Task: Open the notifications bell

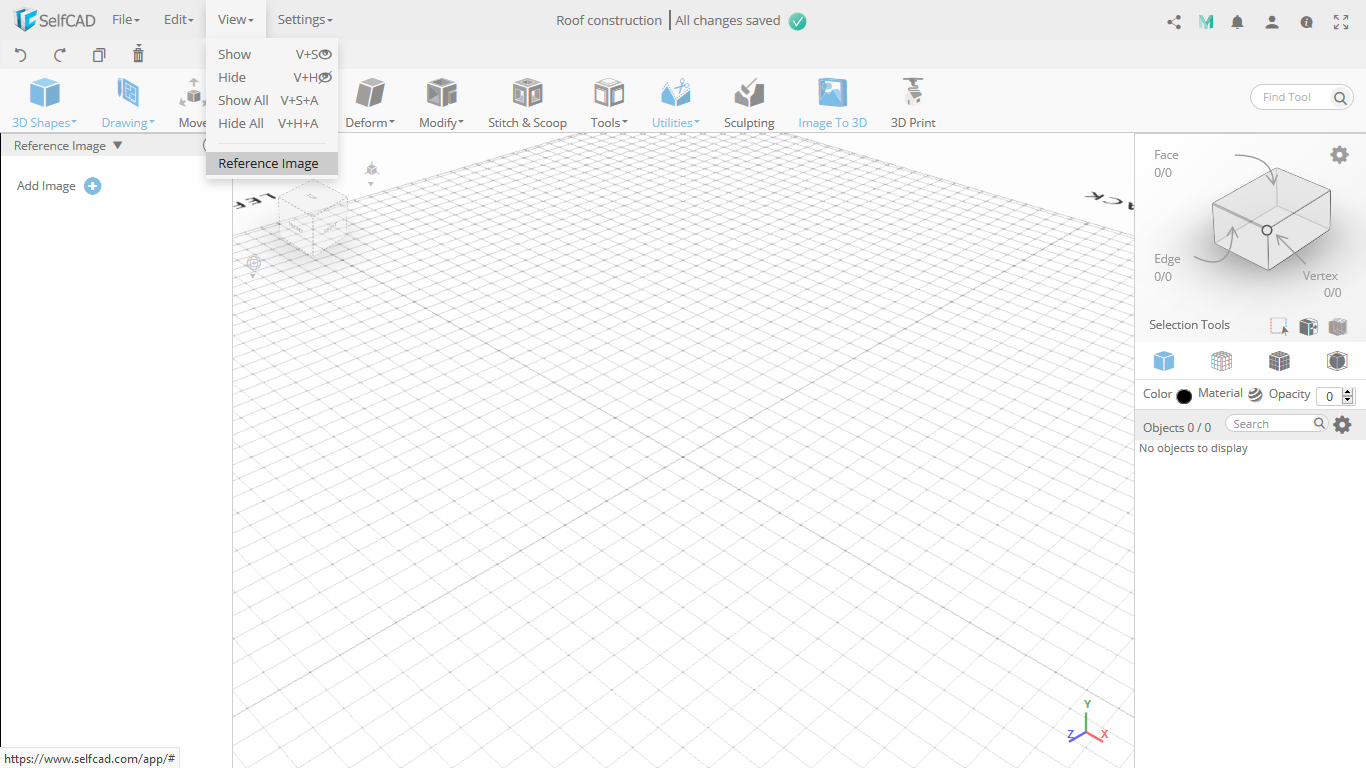Action: (x=1238, y=21)
